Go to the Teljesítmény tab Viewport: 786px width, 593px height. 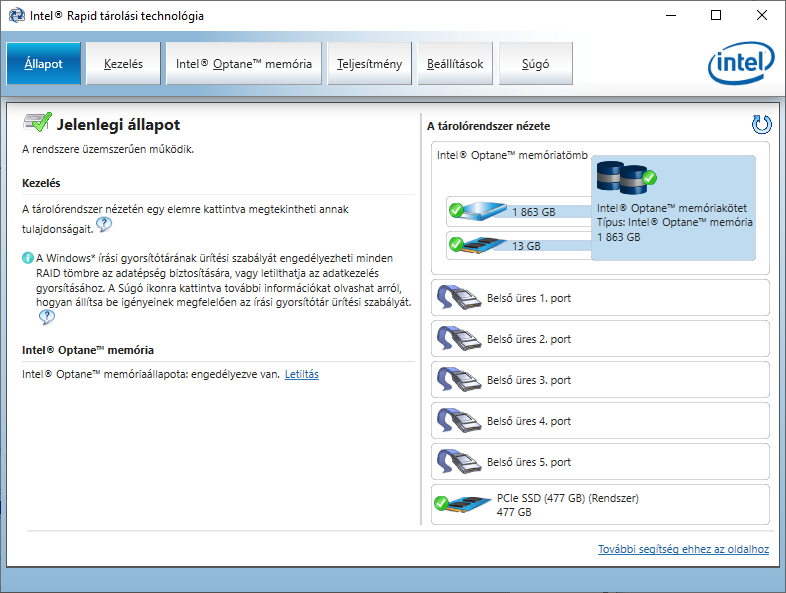point(369,64)
